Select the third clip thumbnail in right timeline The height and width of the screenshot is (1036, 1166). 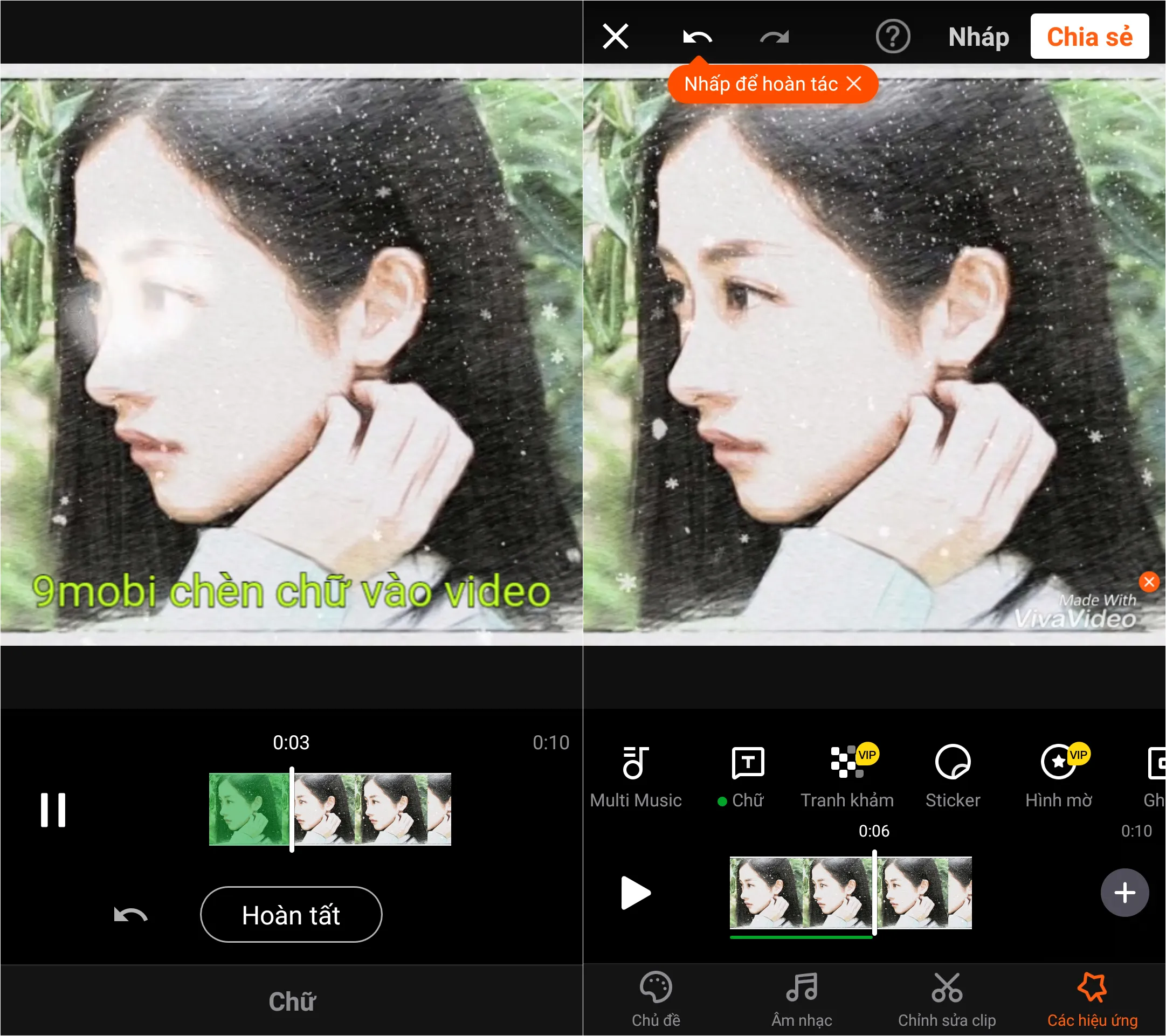click(912, 893)
